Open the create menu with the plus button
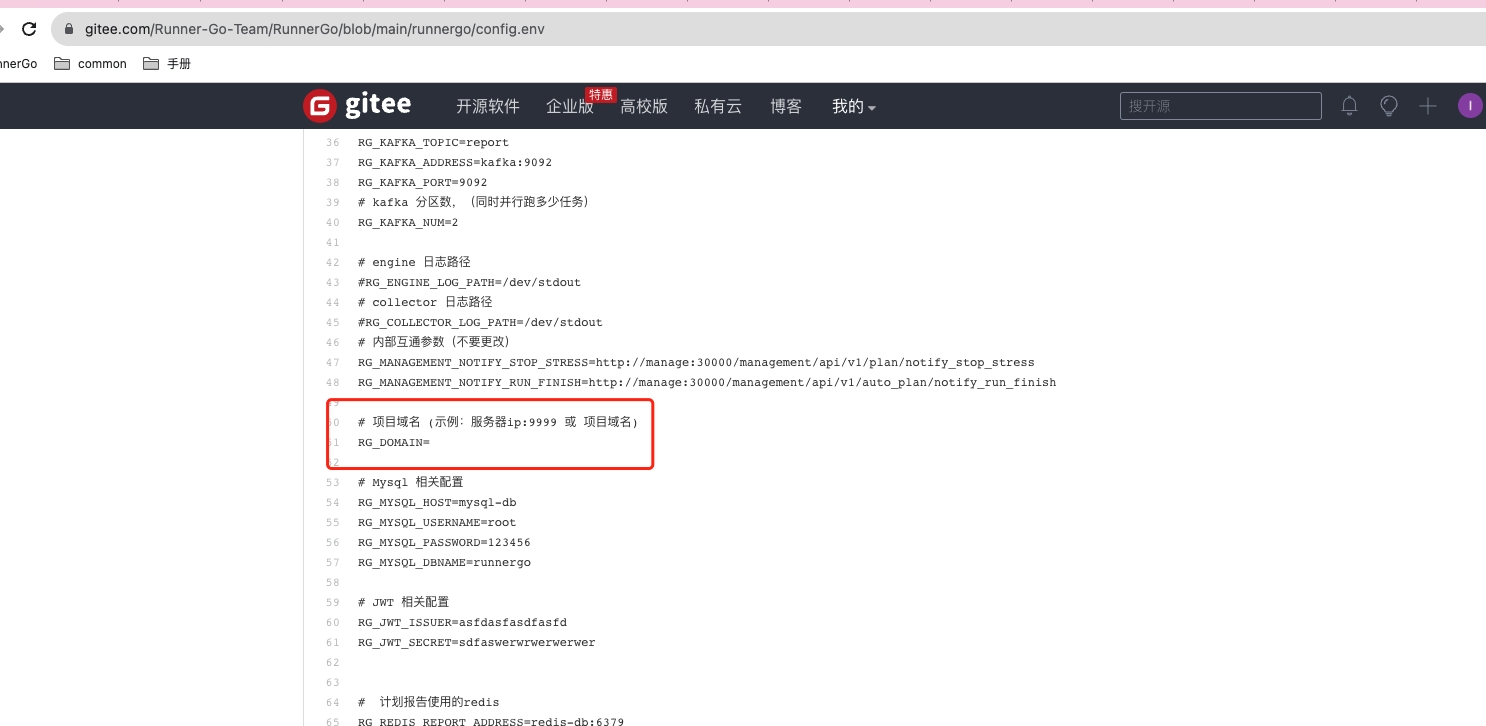Image resolution: width=1486 pixels, height=726 pixels. (x=1428, y=105)
